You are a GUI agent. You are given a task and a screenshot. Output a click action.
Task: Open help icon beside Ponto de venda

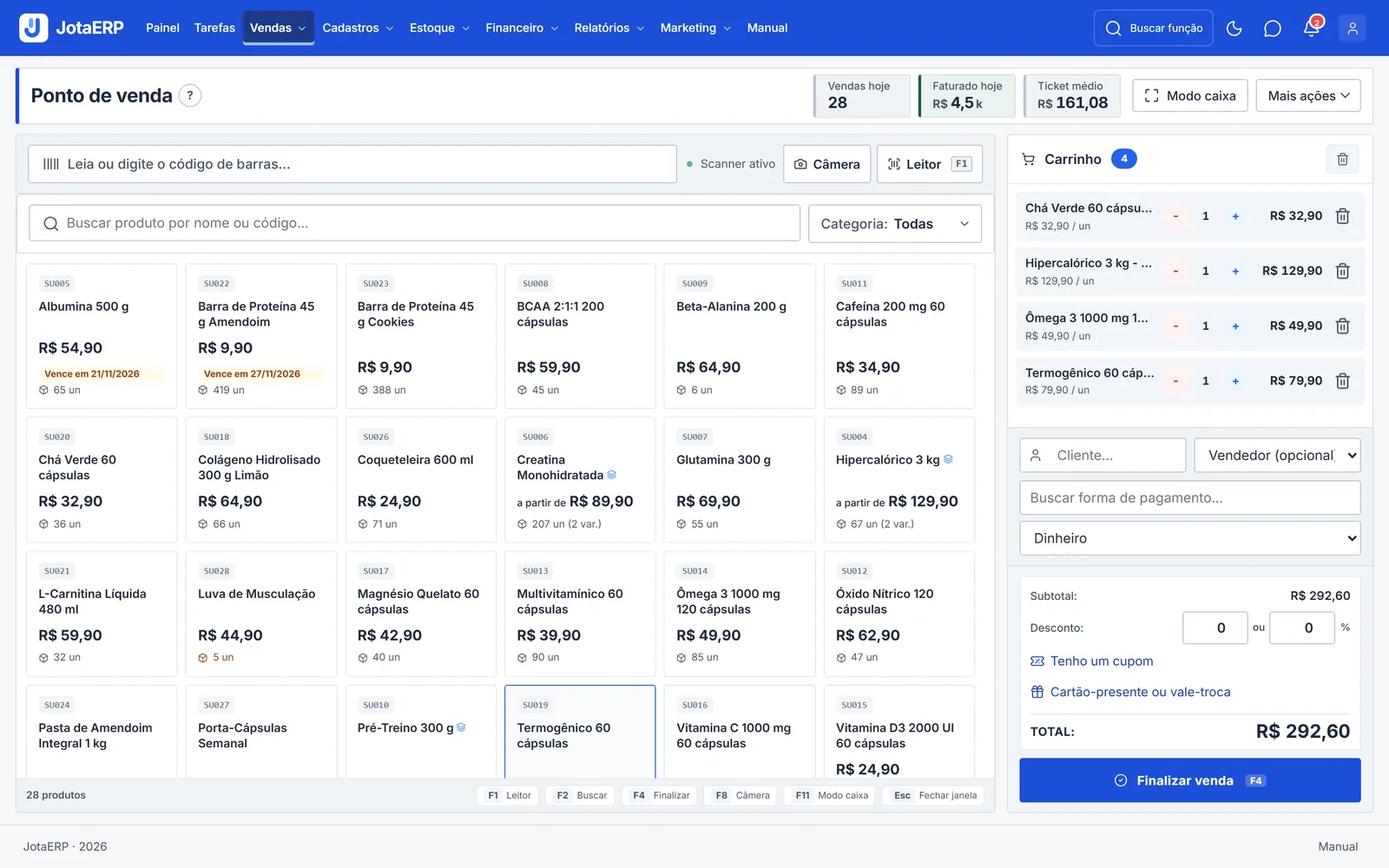[190, 95]
